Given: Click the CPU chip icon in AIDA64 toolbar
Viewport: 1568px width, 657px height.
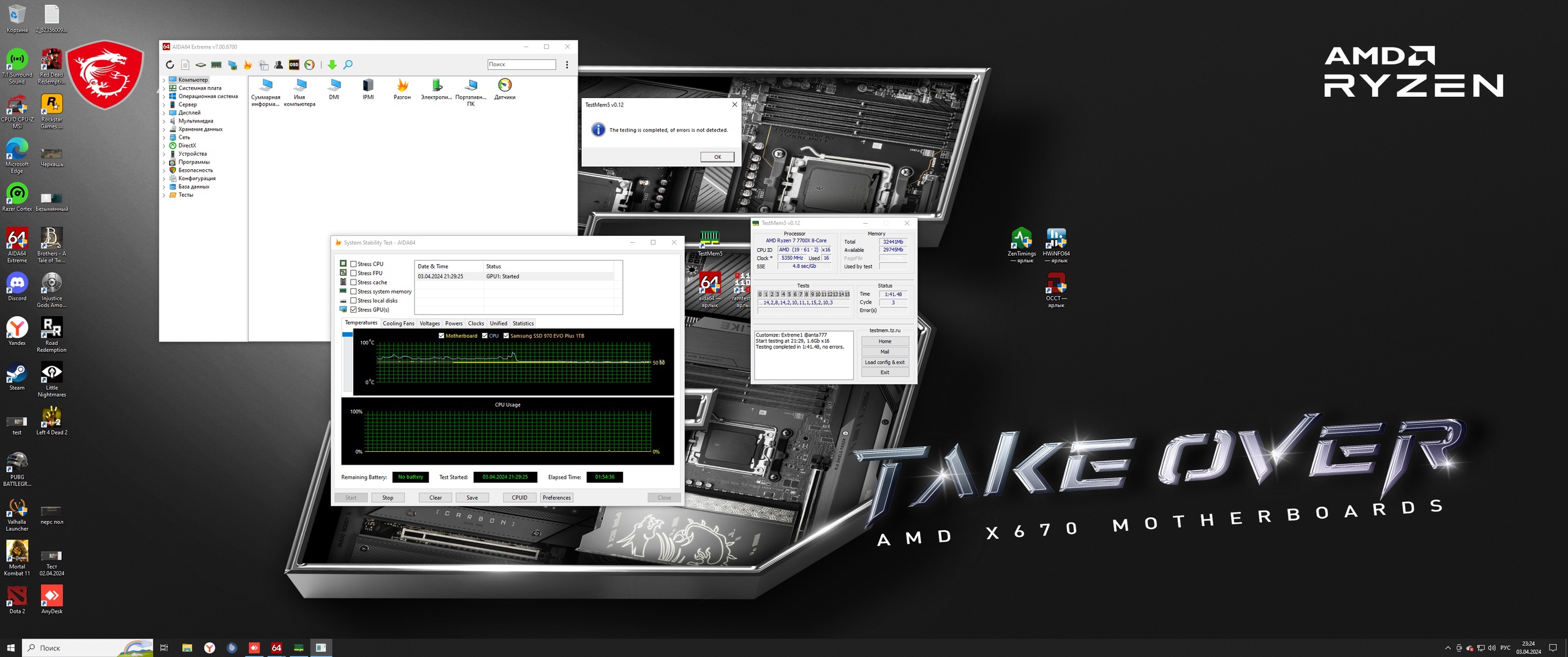Looking at the screenshot, I should click(x=201, y=65).
